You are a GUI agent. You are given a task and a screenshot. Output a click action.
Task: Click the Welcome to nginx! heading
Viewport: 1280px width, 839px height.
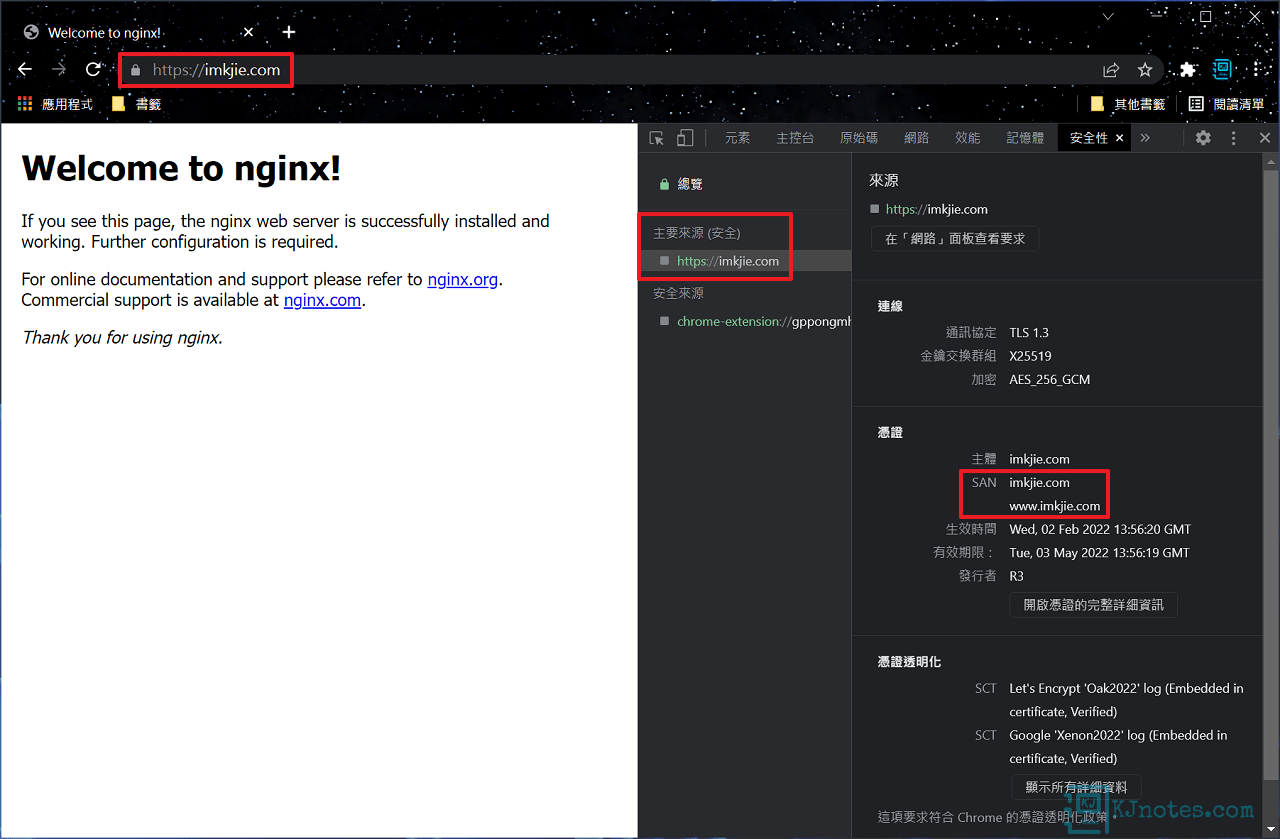point(181,168)
